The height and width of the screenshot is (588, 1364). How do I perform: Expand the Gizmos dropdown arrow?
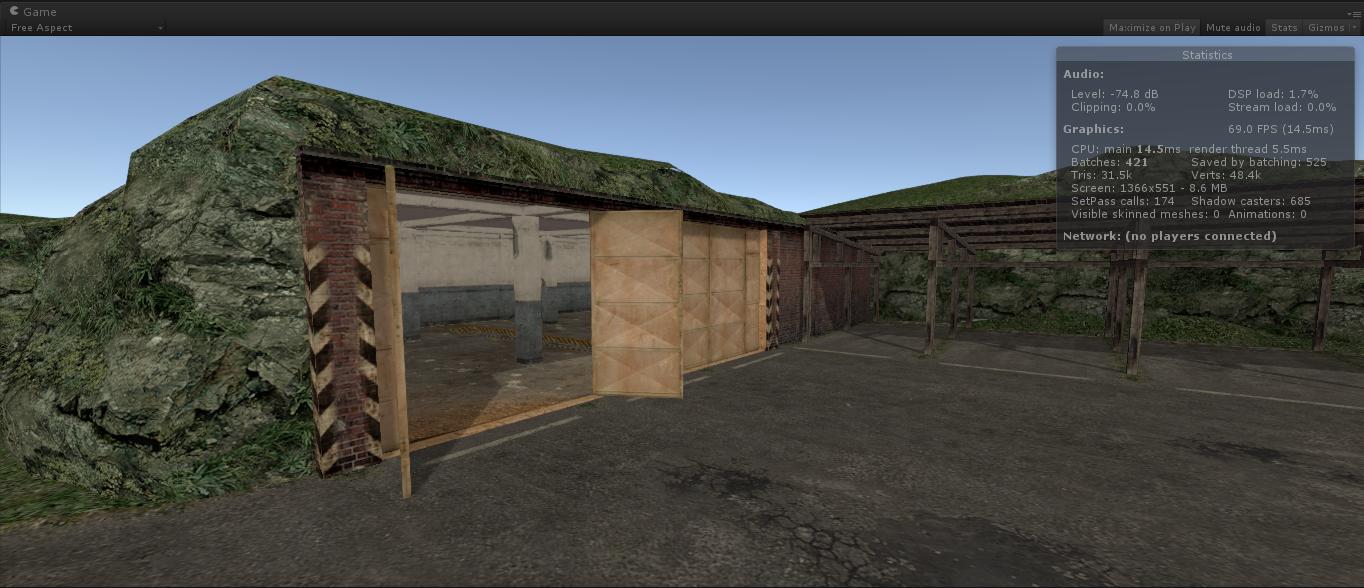[1354, 28]
